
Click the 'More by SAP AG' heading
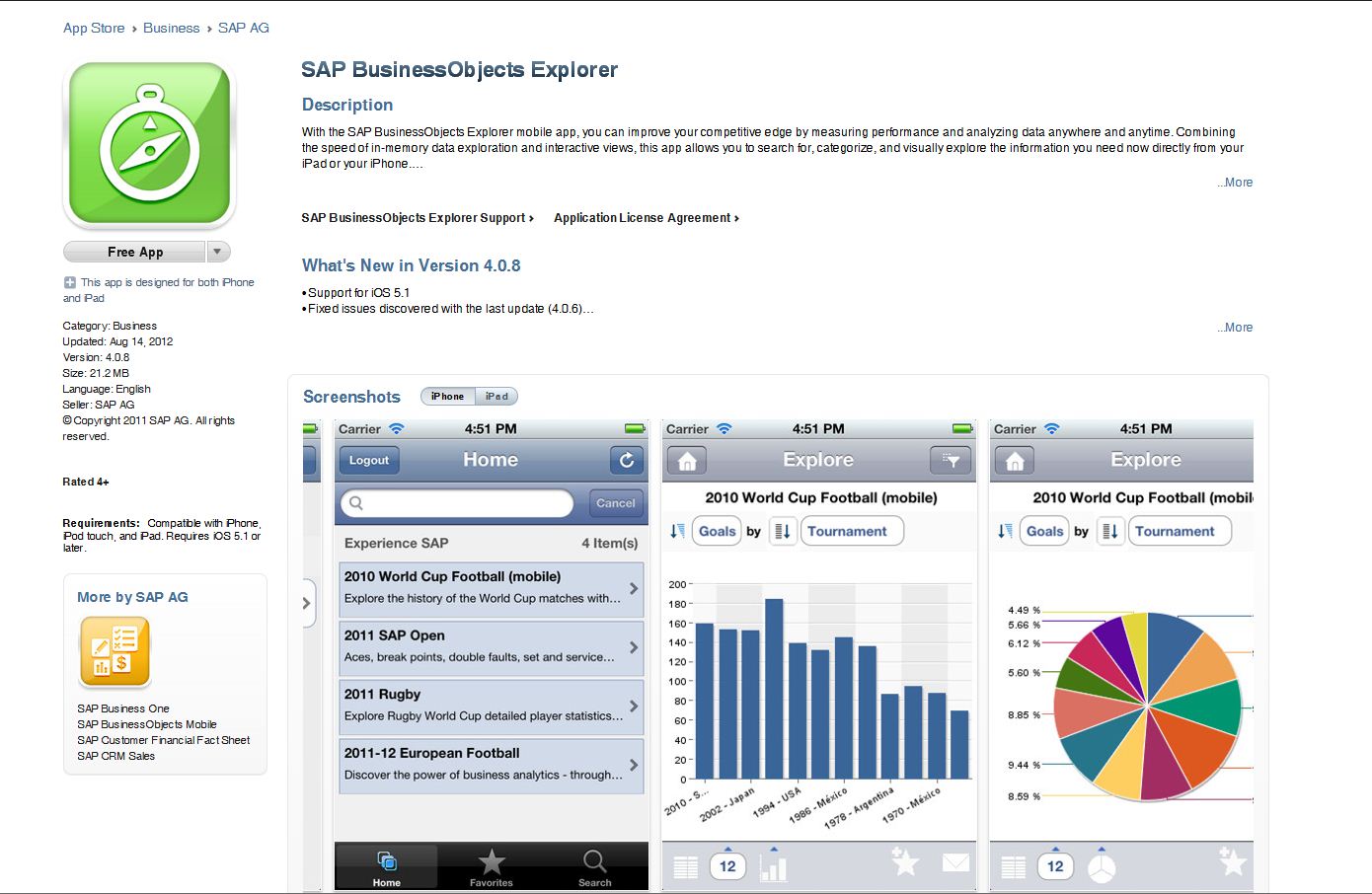pyautogui.click(x=132, y=597)
